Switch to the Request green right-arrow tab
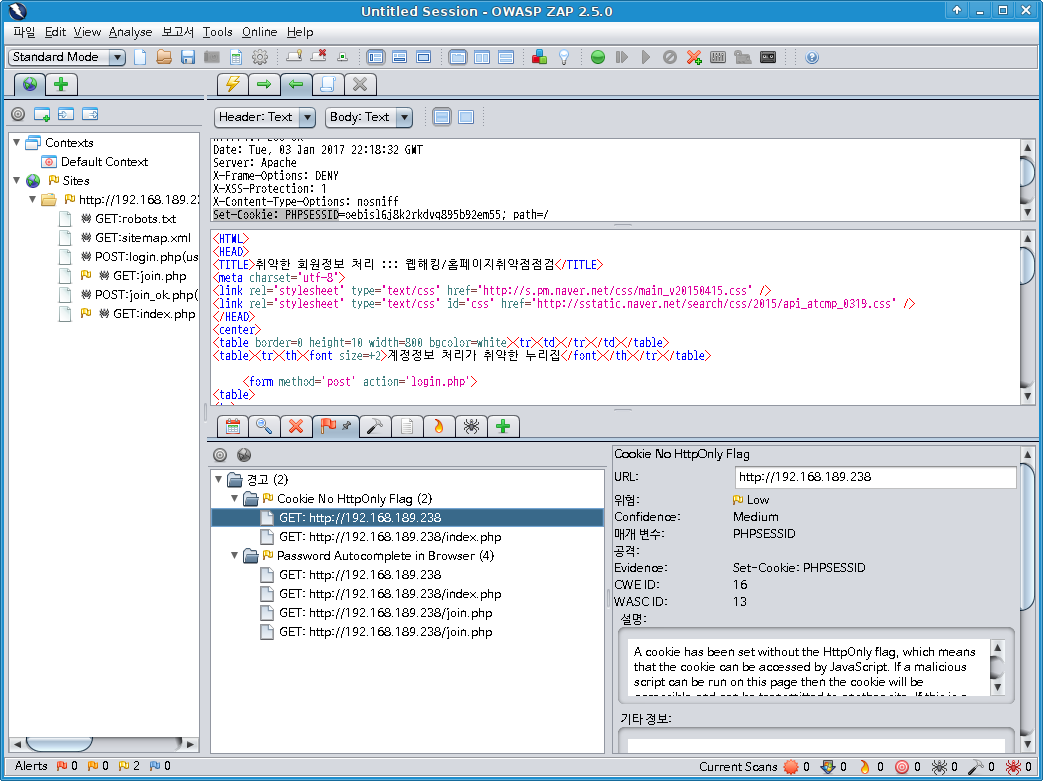Screen dimensions: 1043x781 tap(264, 84)
